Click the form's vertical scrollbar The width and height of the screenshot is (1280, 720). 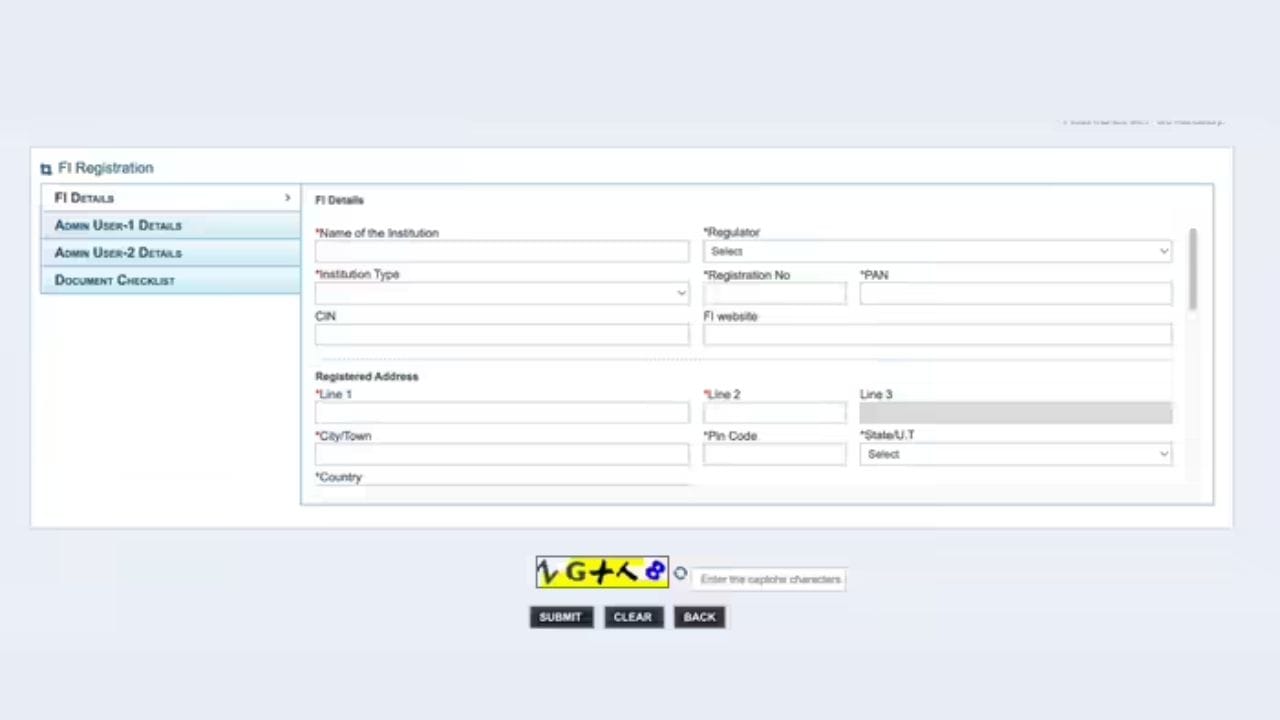coord(1192,270)
